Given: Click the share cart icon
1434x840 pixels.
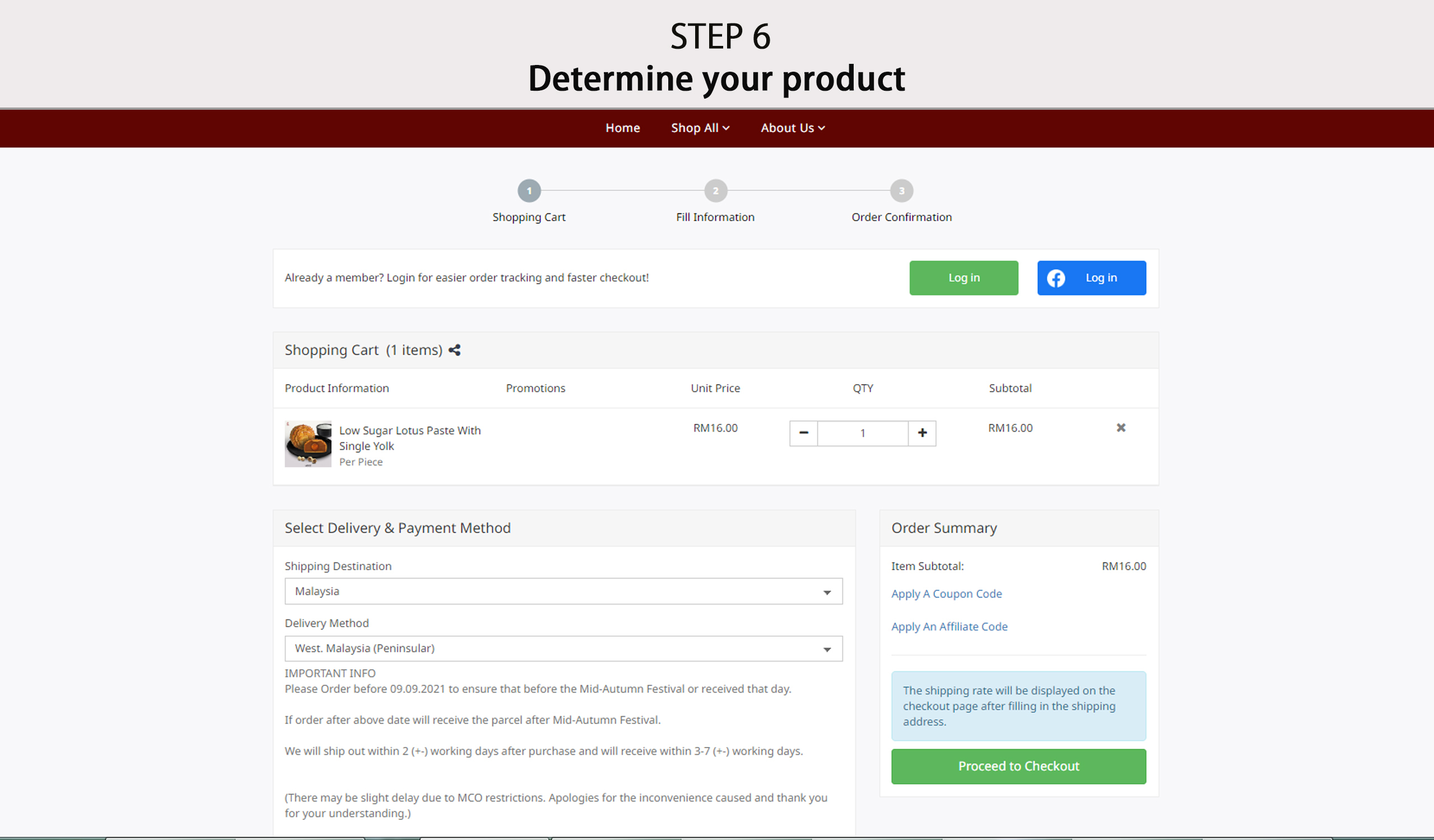Looking at the screenshot, I should tap(454, 351).
